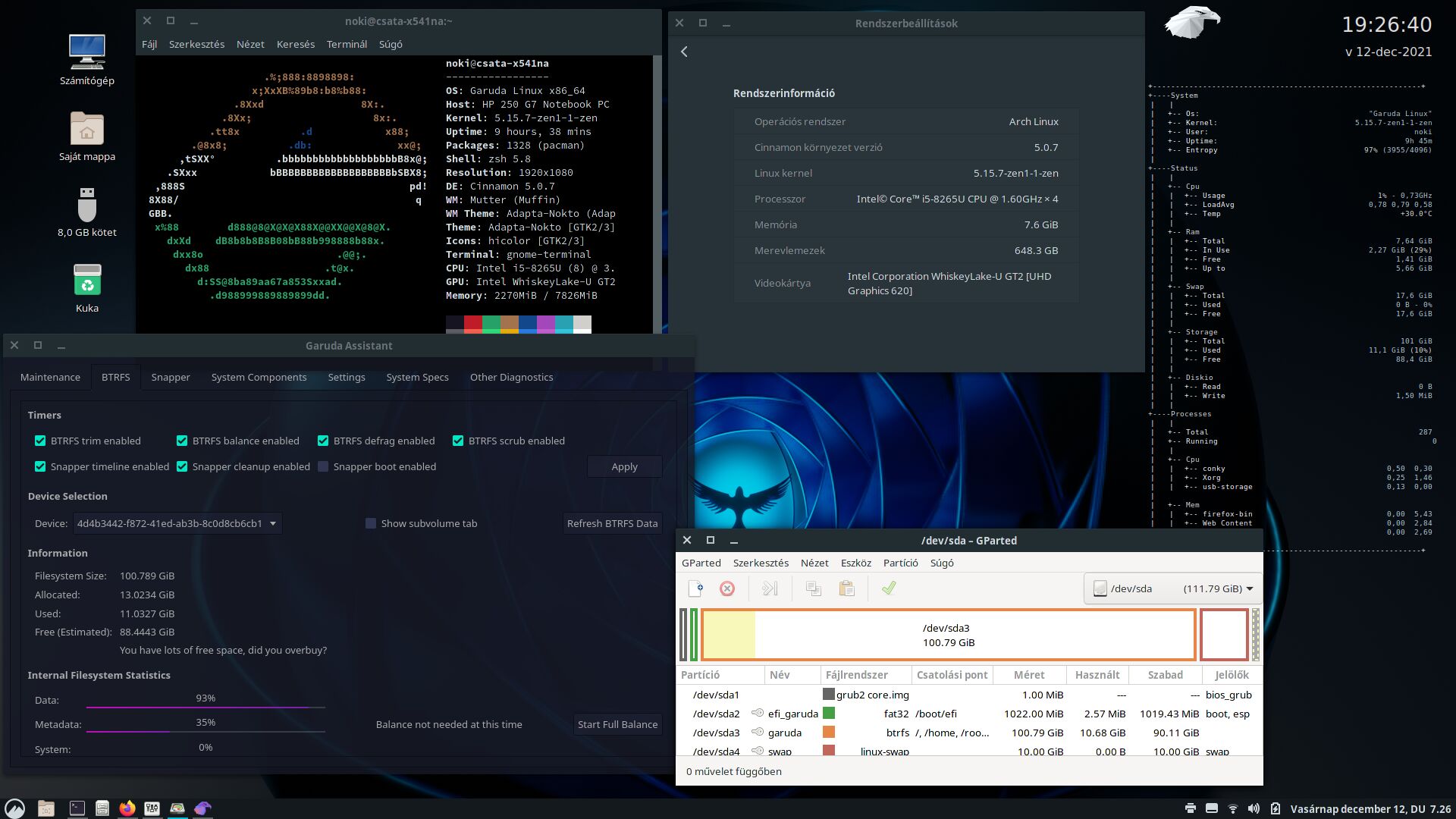Click the red color block in the terminal palette
This screenshot has height=819, width=1456.
click(473, 325)
